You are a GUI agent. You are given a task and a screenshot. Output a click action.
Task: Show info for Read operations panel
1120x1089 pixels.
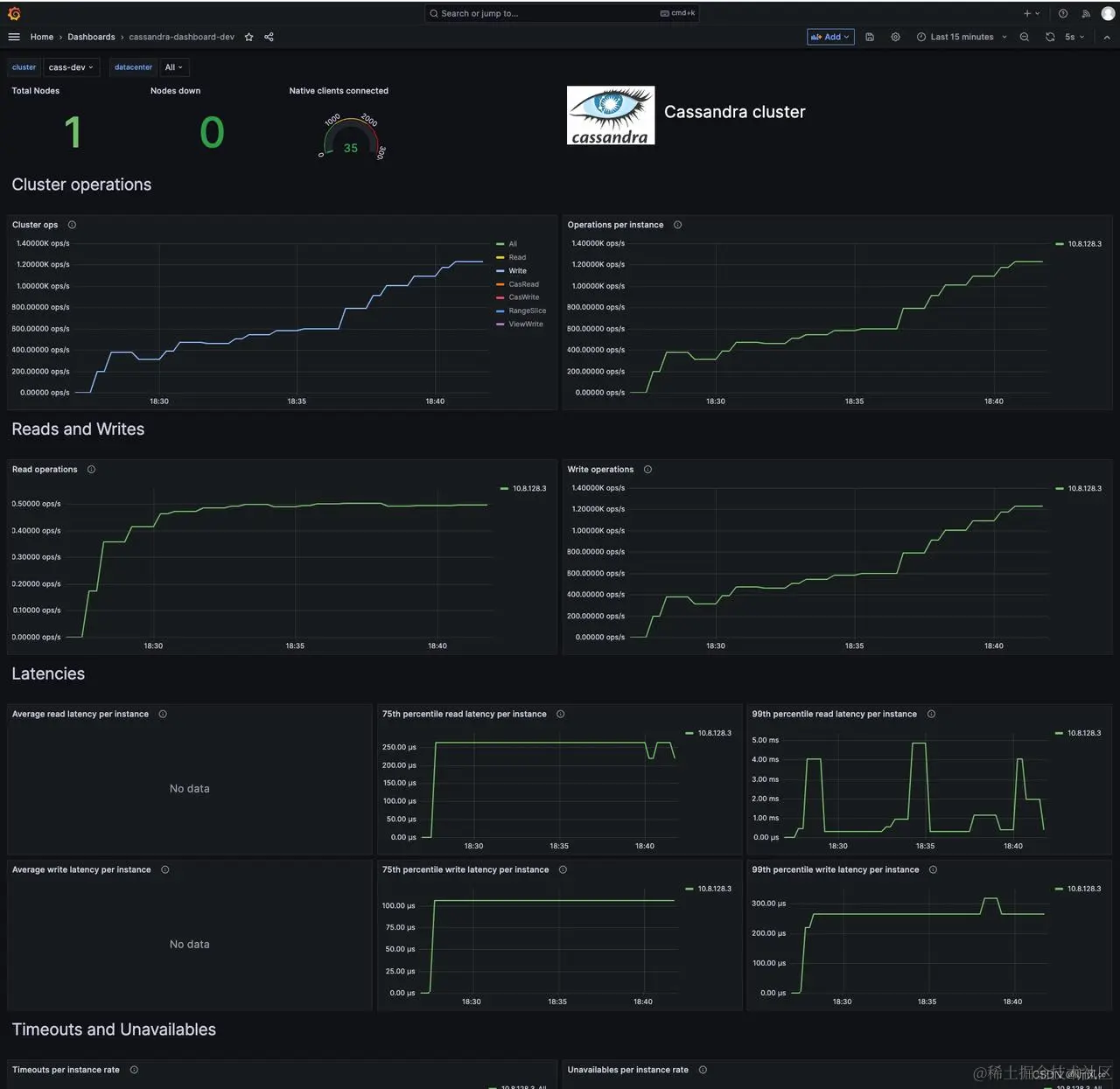click(x=91, y=470)
